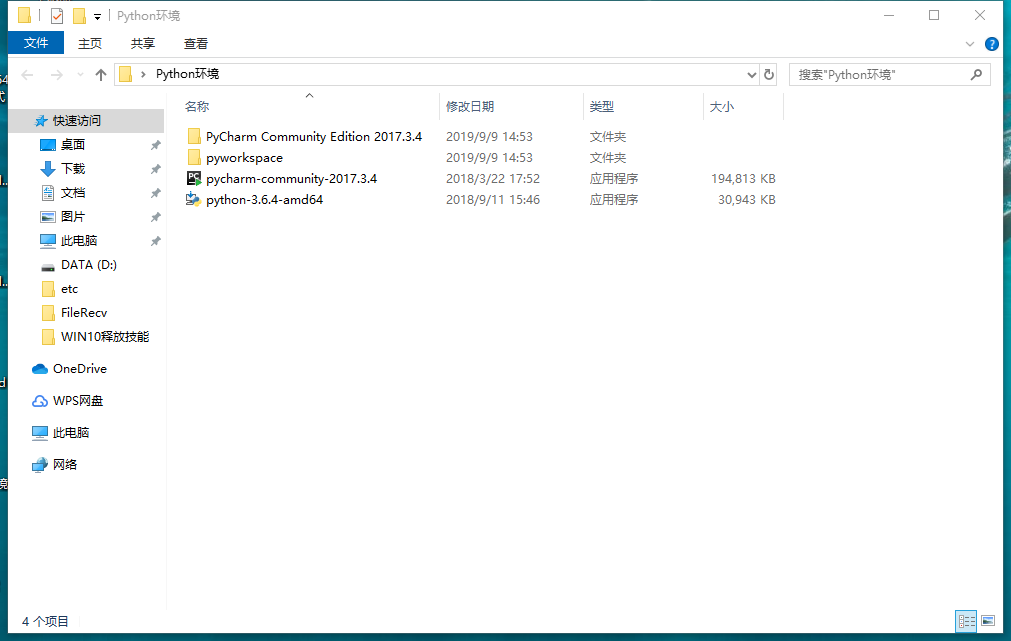1011x641 pixels.
Task: Click the 194,813 KB size cell
Action: (x=743, y=179)
